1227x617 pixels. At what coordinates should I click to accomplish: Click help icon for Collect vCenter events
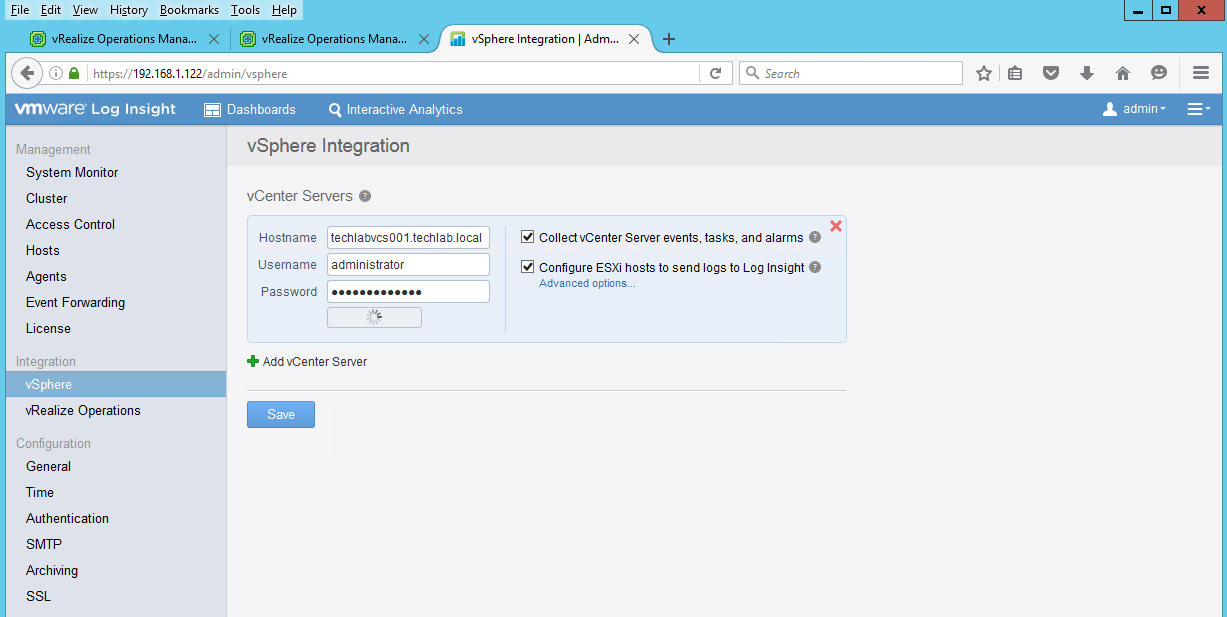point(815,238)
